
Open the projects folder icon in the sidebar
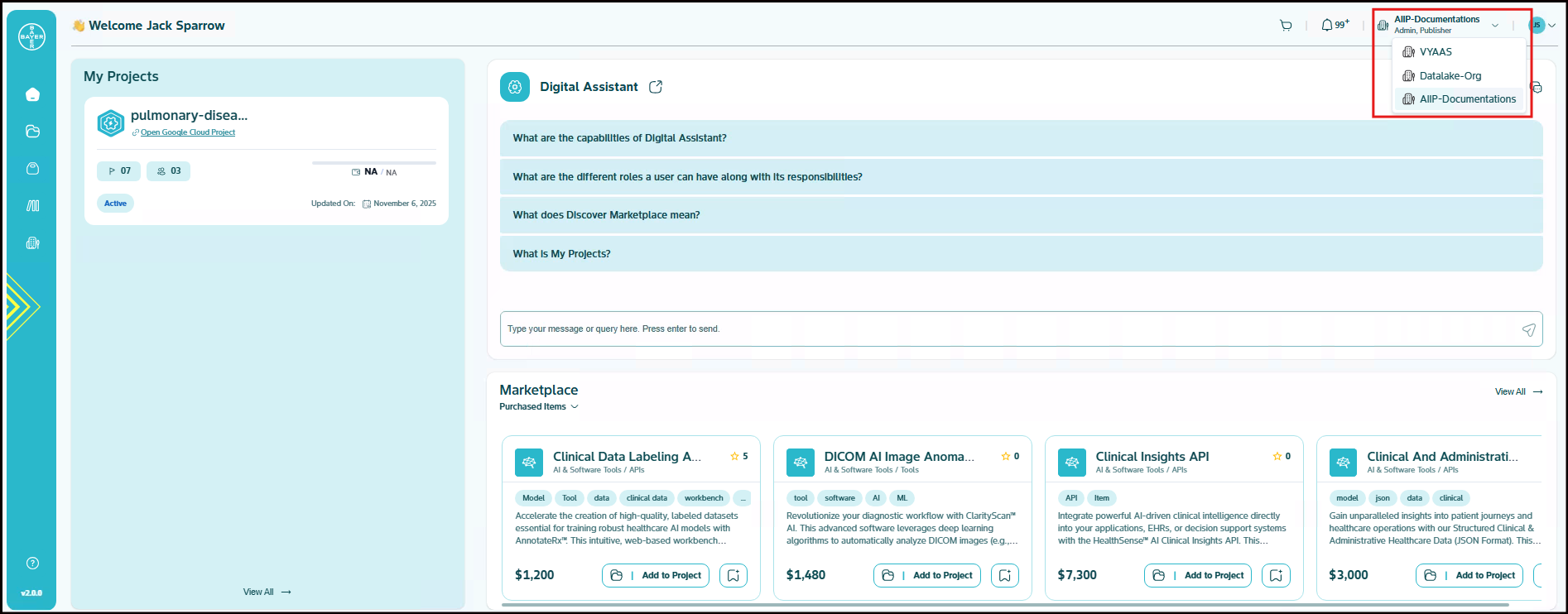point(32,132)
